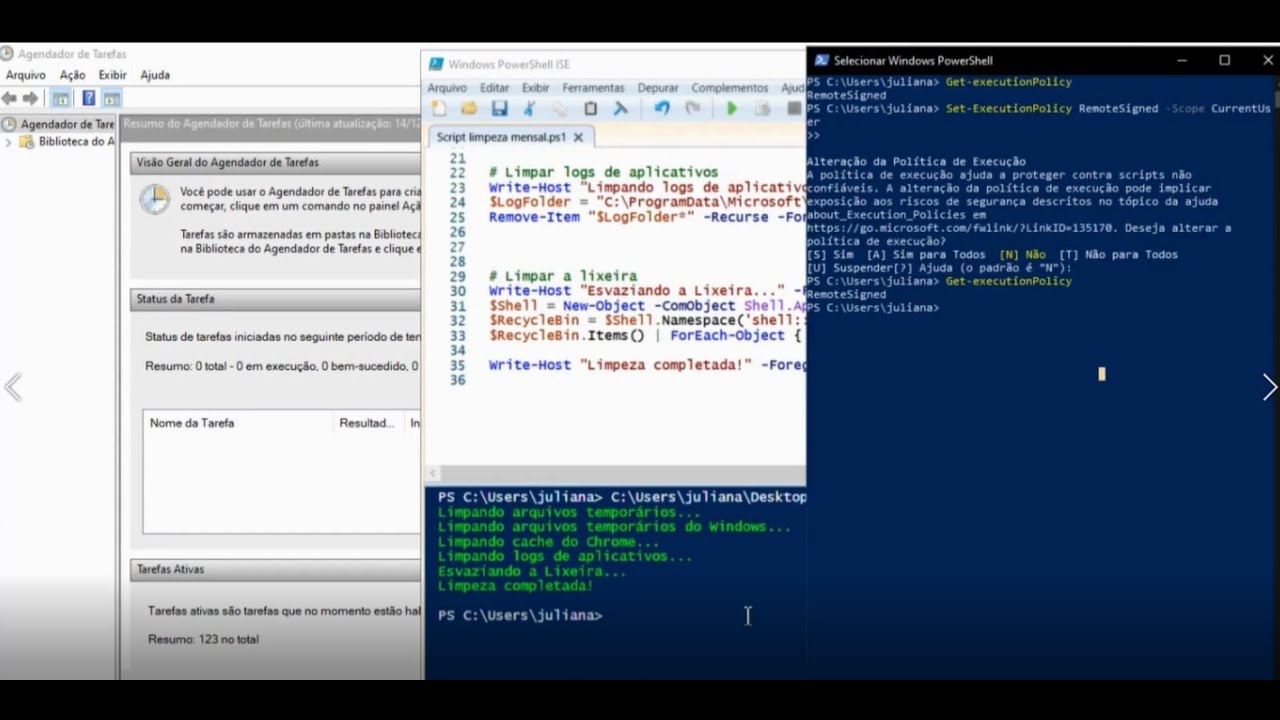Click 'Alteração da Política de Execução' heading

click(915, 161)
